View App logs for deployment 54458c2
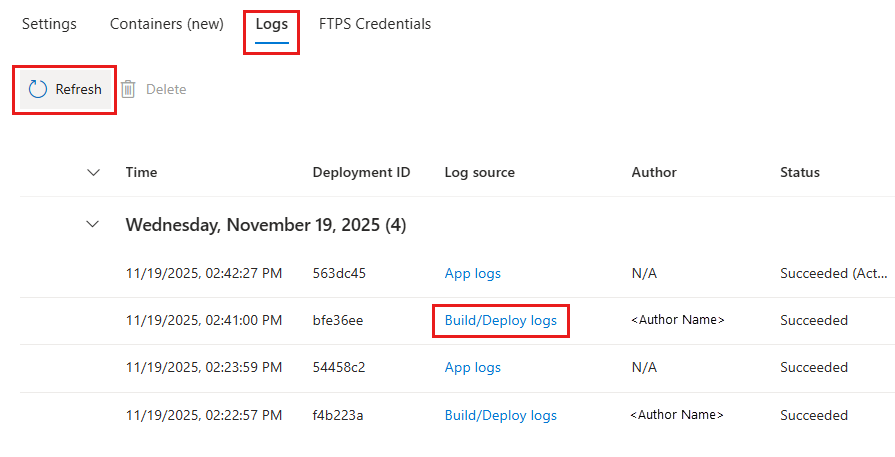Screen dimensions: 895x457 [x=473, y=367]
